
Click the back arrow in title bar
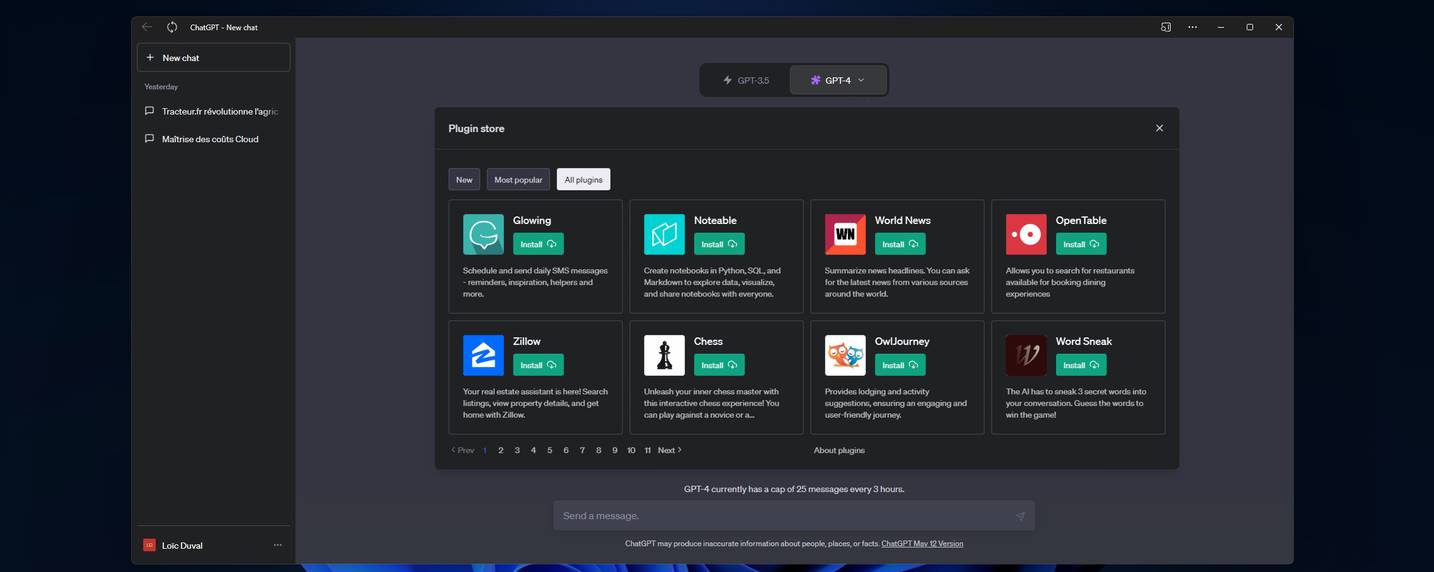[x=147, y=27]
